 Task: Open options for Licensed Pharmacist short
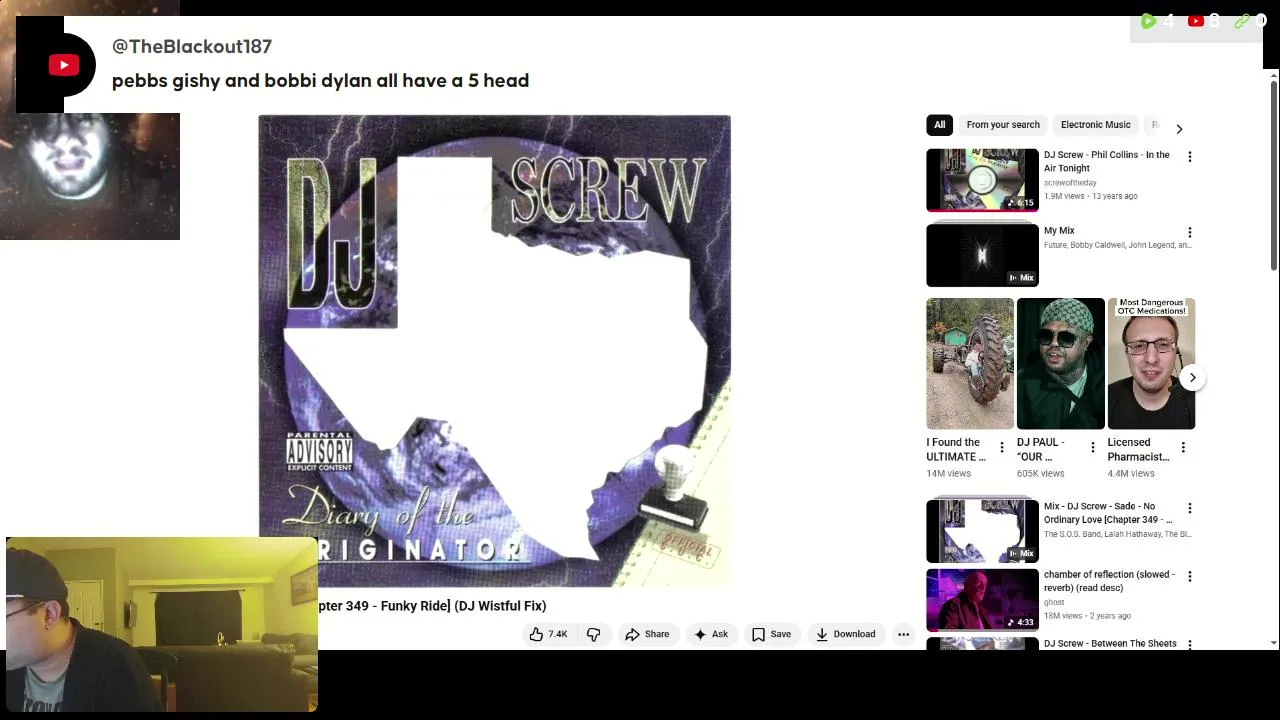(x=1183, y=448)
